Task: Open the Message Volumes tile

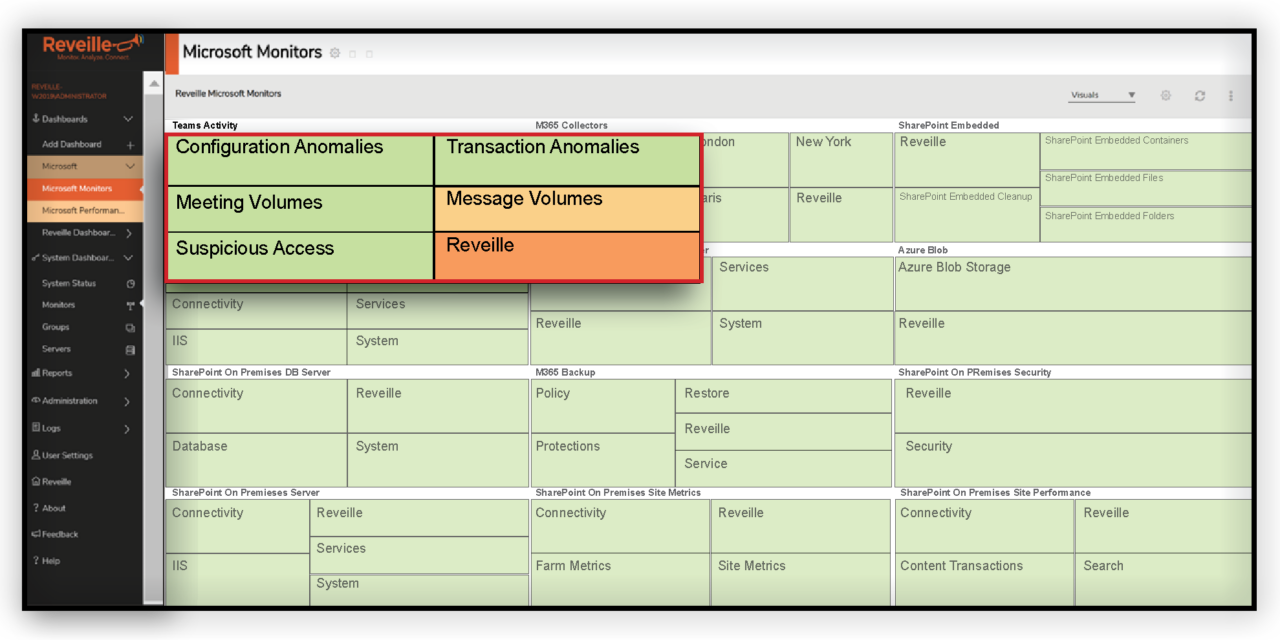Action: coord(566,209)
